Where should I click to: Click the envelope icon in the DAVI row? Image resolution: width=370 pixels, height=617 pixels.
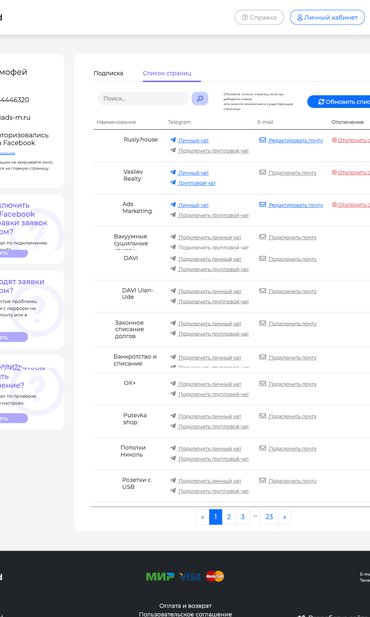263,259
